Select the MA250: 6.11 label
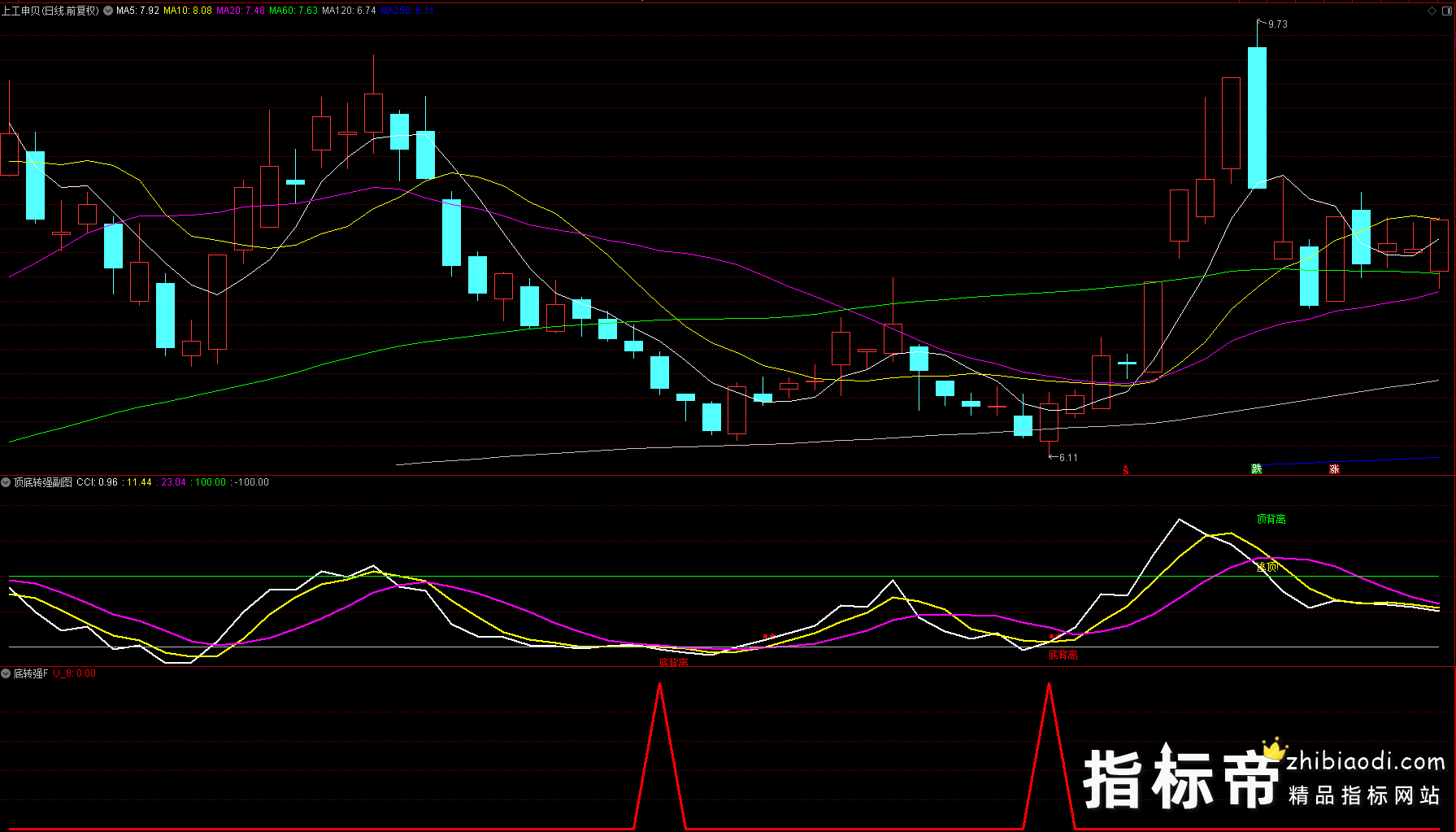1456x832 pixels. point(407,11)
